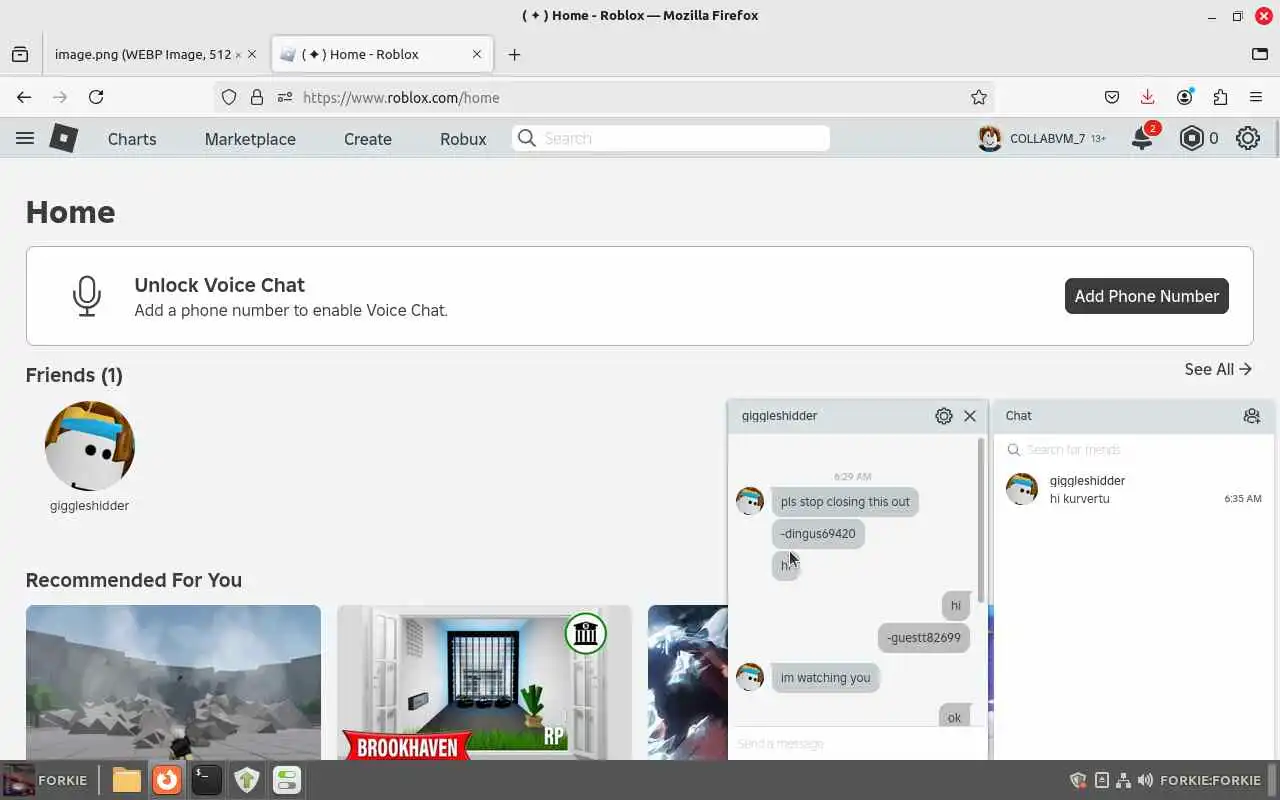Open a new browser tab

click(514, 54)
